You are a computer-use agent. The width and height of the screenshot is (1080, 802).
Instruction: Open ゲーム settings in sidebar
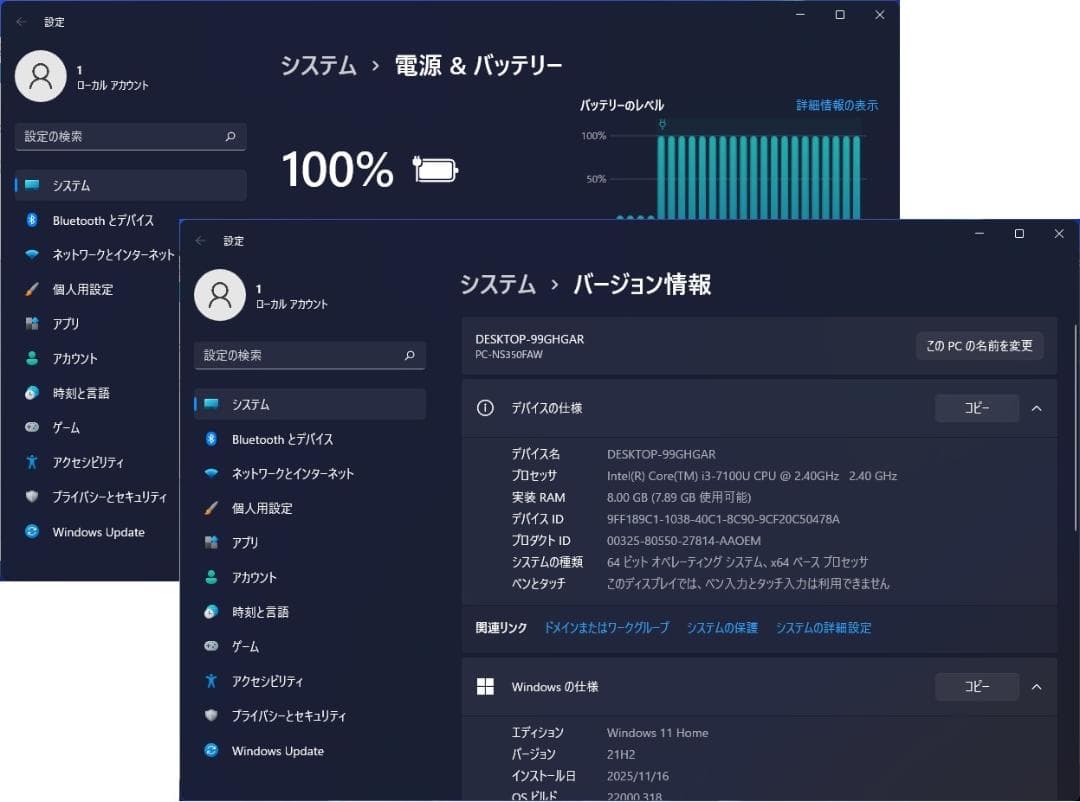(246, 646)
